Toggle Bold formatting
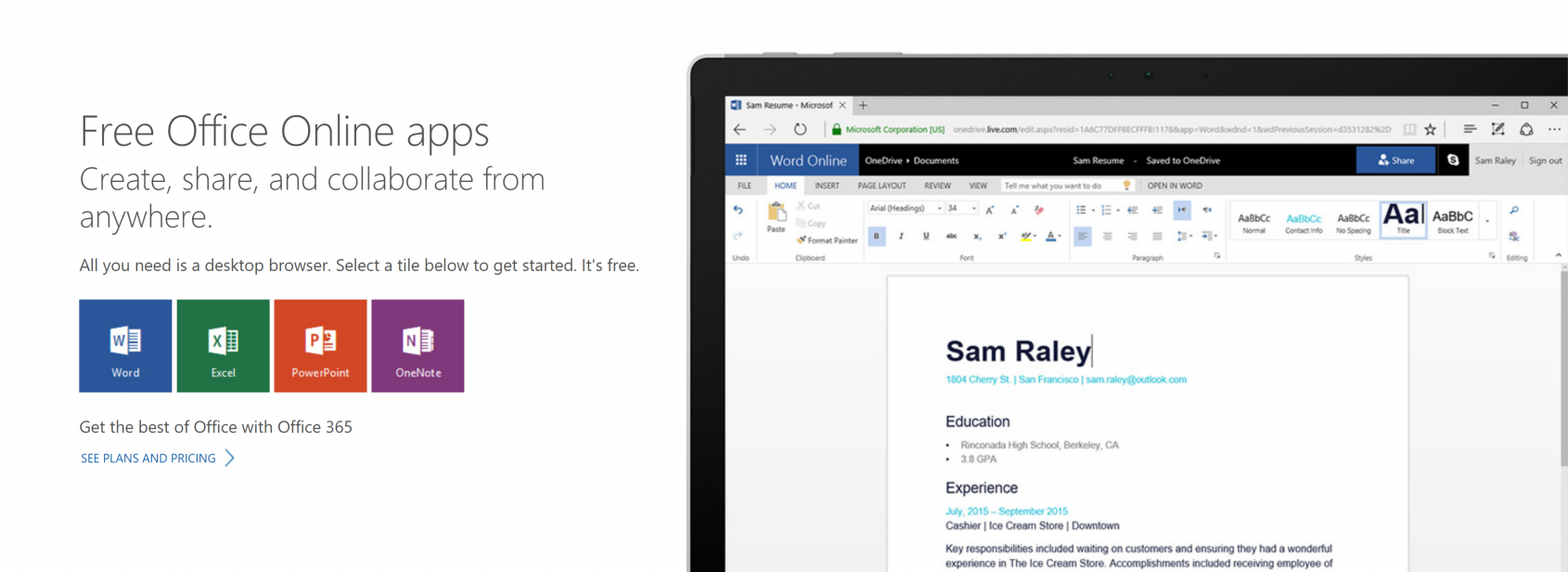This screenshot has width=1568, height=572. 877,237
